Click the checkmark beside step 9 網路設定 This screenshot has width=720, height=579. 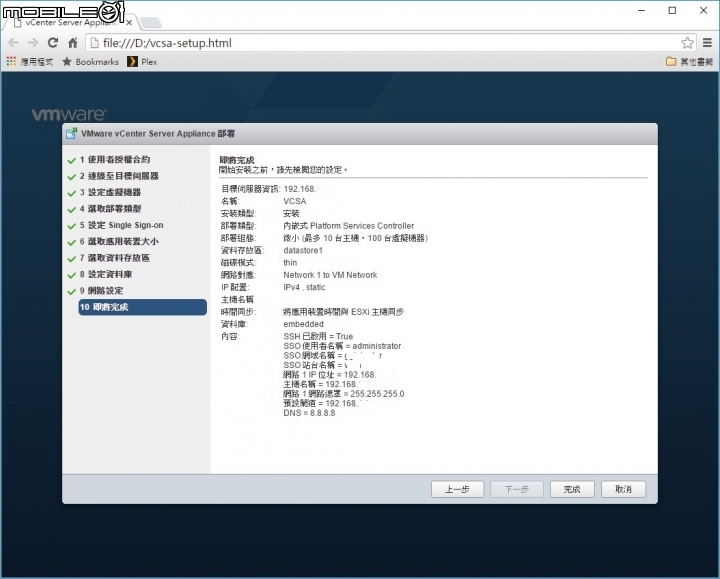click(71, 292)
